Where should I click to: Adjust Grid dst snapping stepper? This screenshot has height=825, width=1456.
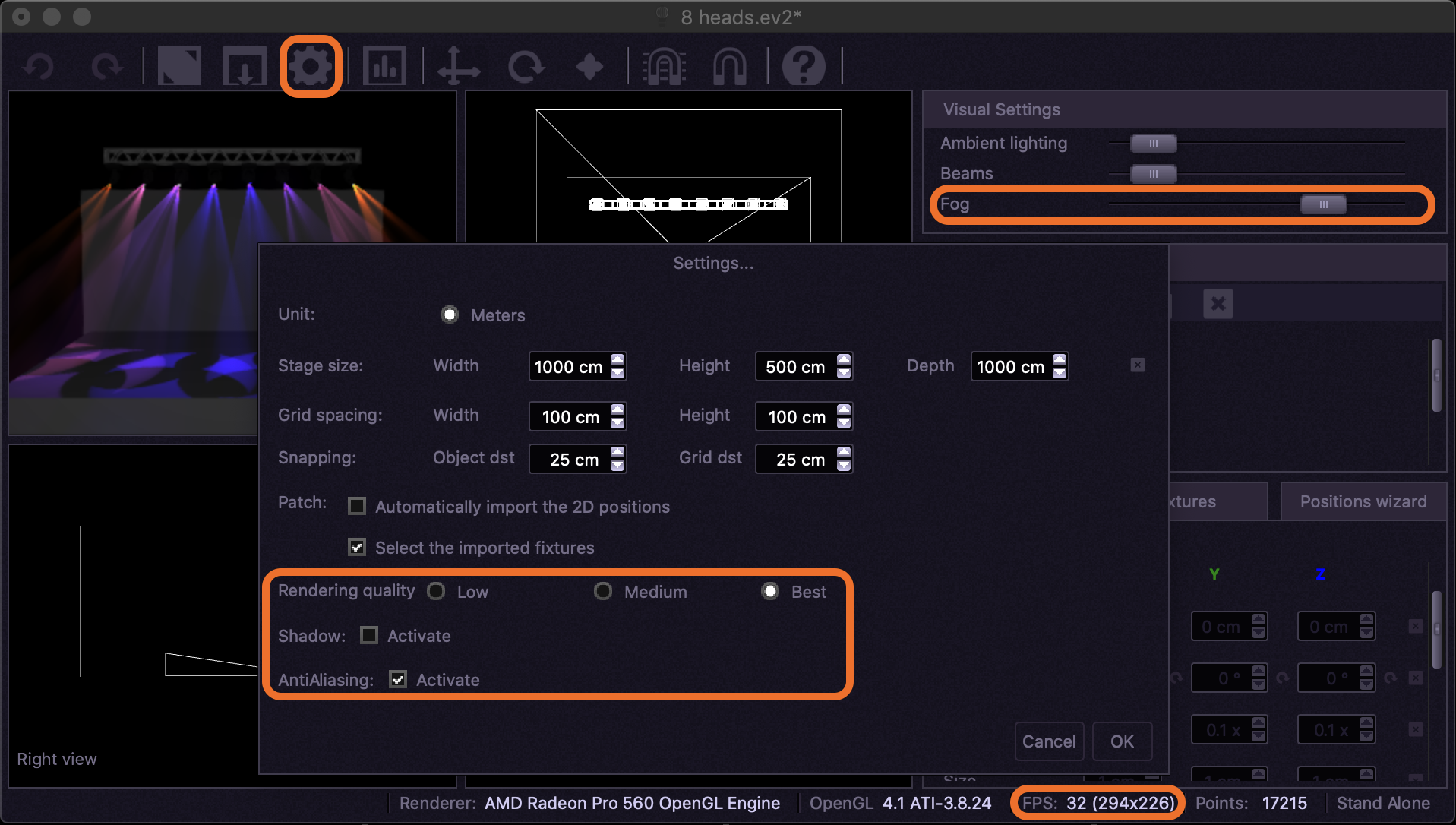click(x=844, y=453)
